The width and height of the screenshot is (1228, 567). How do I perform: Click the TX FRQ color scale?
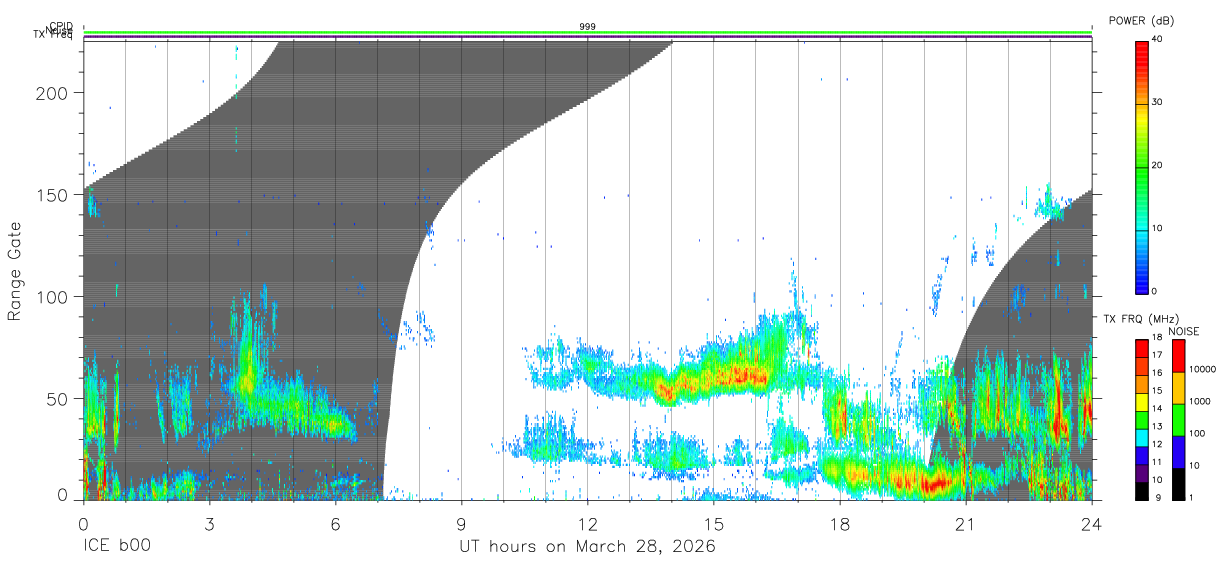click(1142, 419)
